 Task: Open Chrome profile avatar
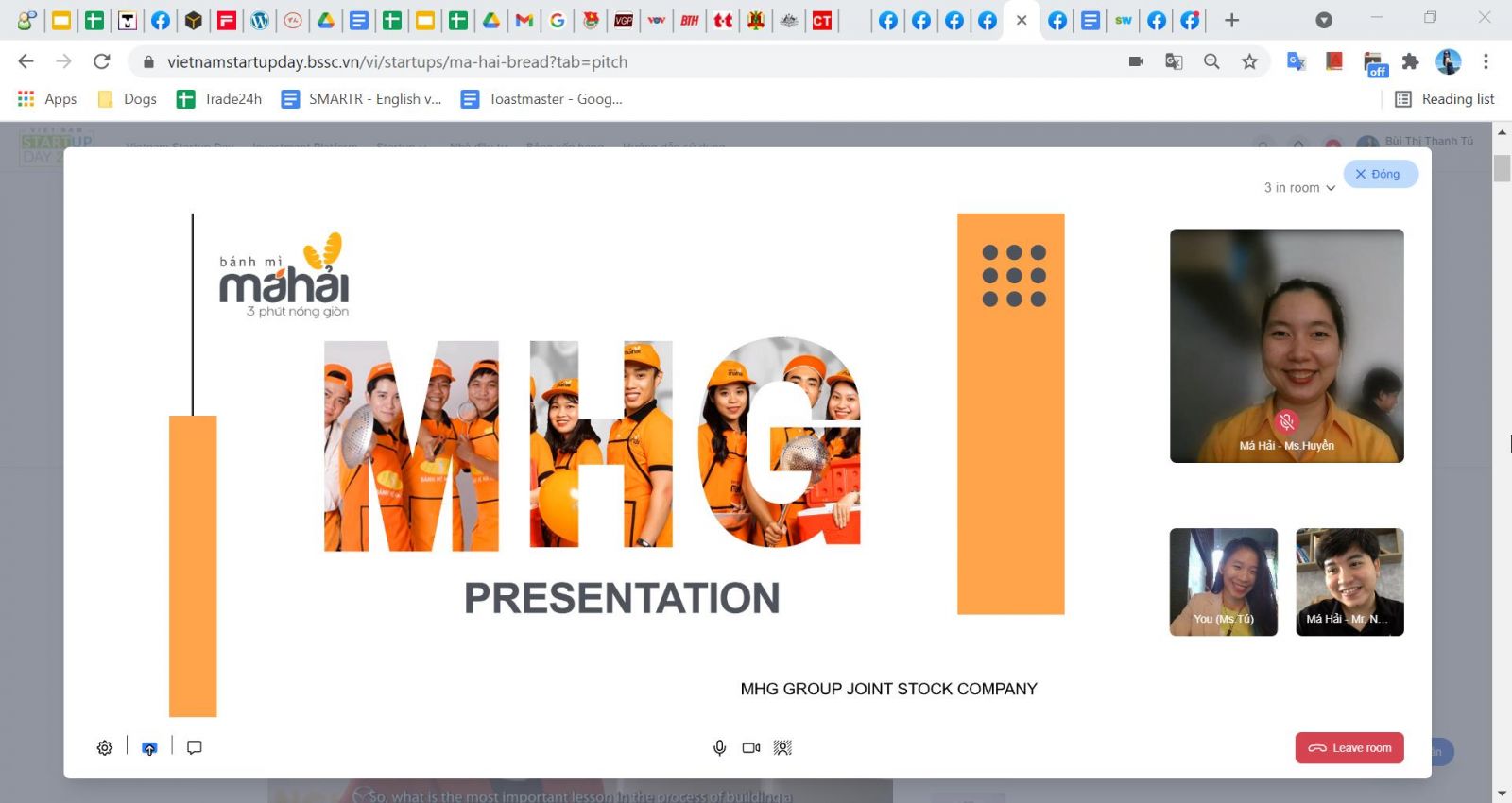coord(1448,61)
